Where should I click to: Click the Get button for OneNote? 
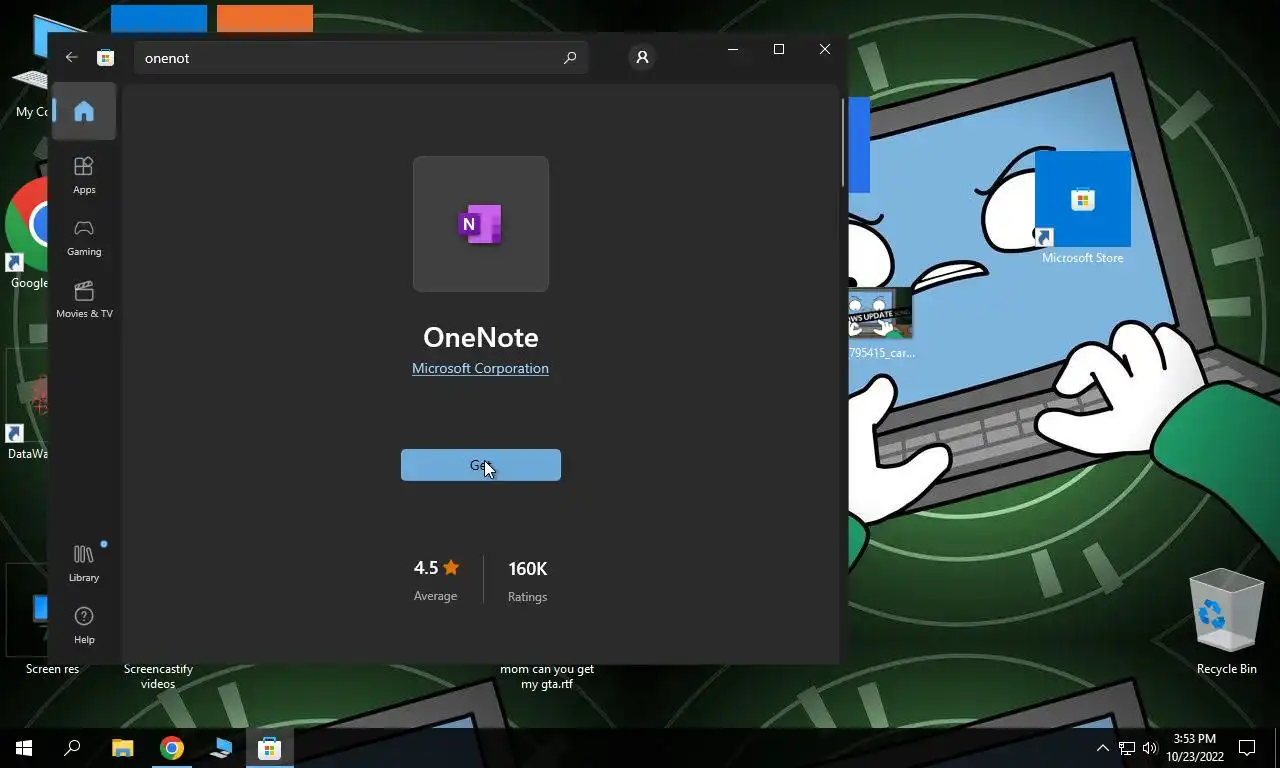pyautogui.click(x=481, y=465)
